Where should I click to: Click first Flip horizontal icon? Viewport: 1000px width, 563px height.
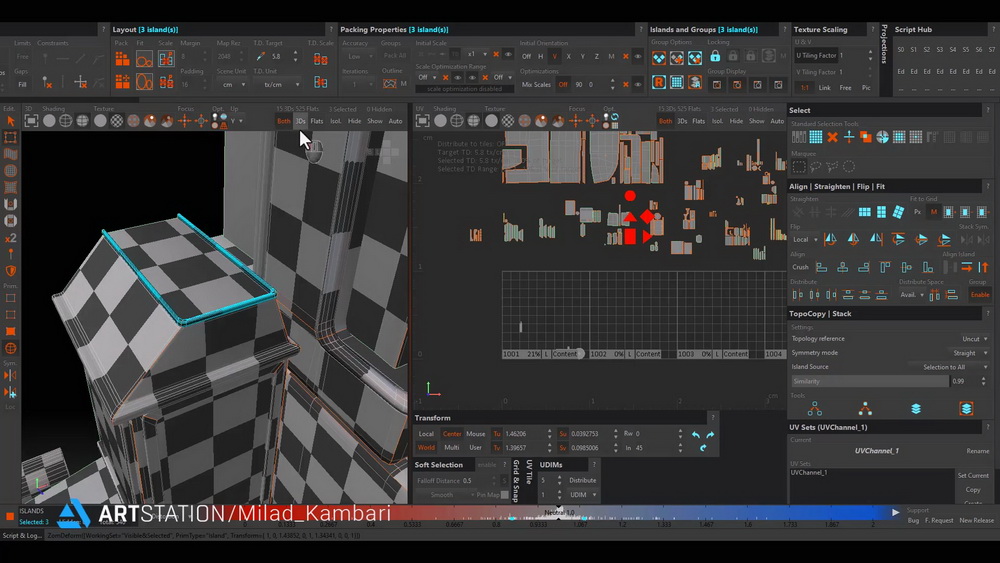click(830, 240)
